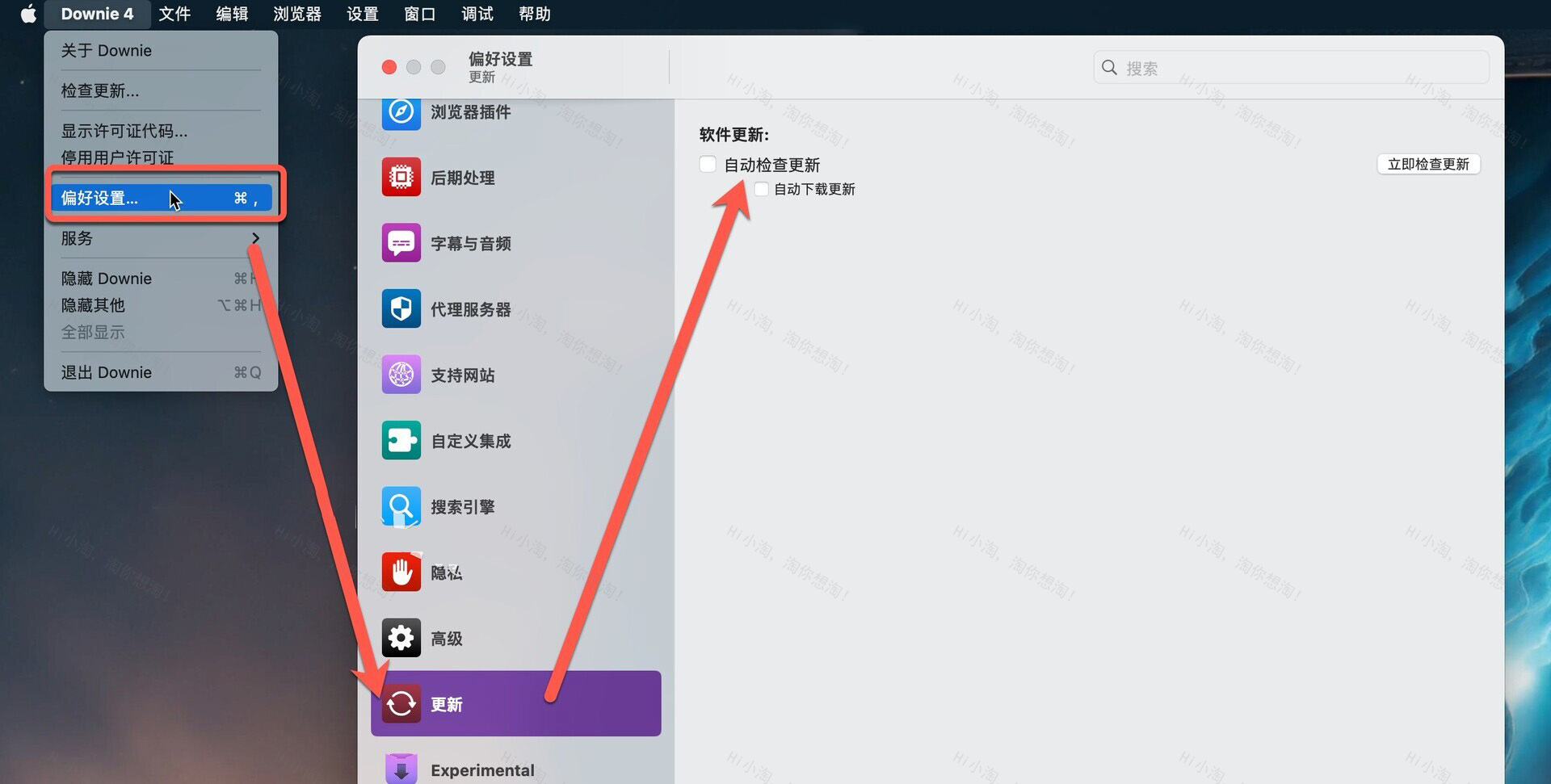Click the purple globe icon beside 支持网站
The width and height of the screenshot is (1551, 784).
401,375
